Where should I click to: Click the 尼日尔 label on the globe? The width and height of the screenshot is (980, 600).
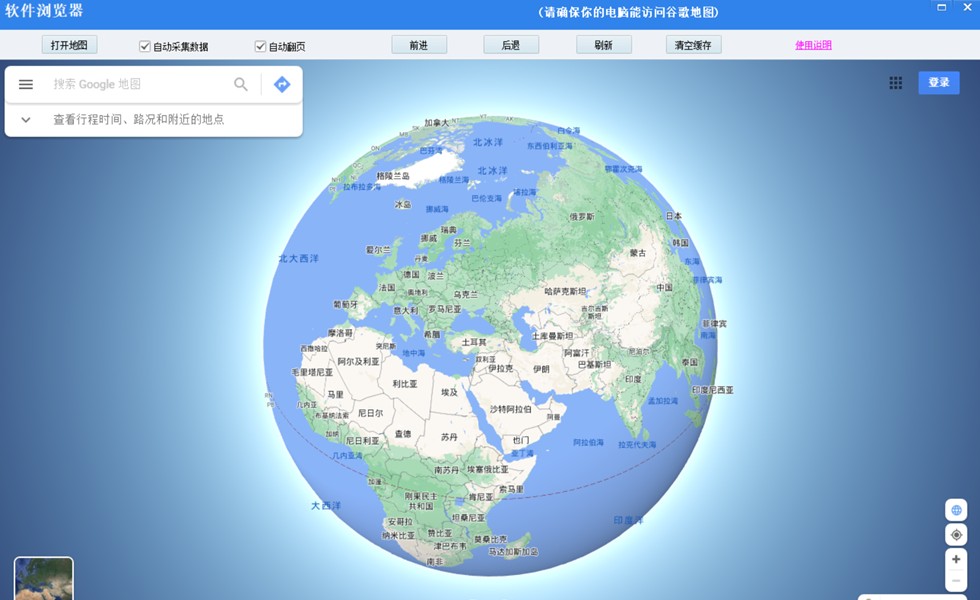370,413
